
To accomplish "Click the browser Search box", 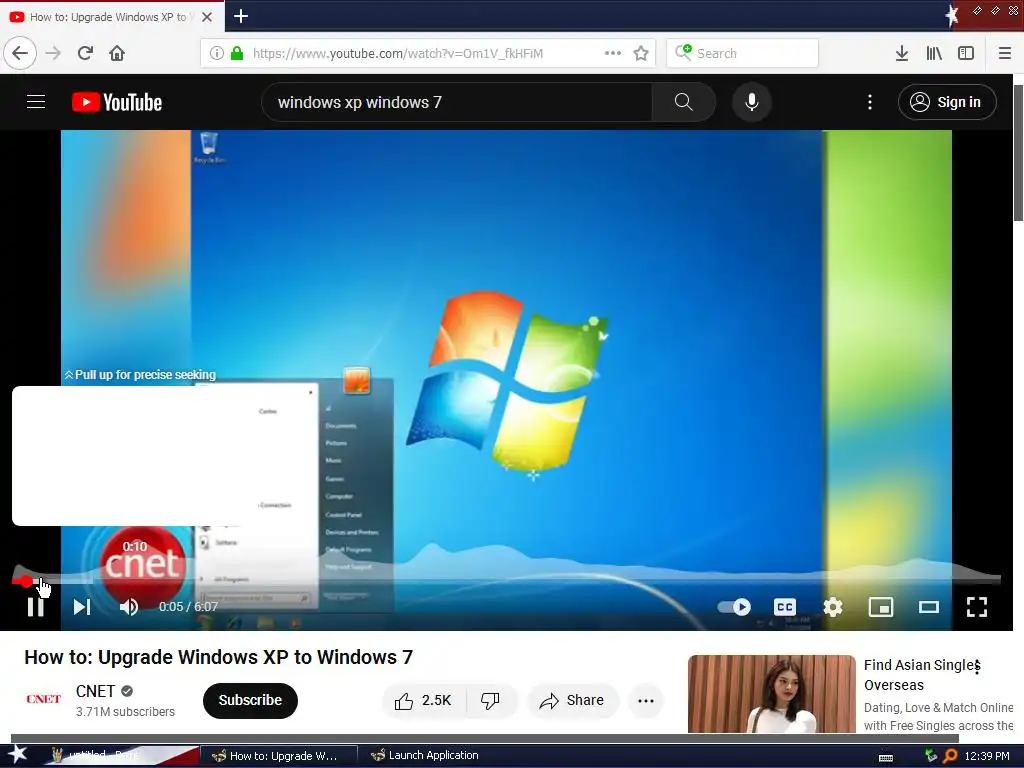I will [742, 53].
